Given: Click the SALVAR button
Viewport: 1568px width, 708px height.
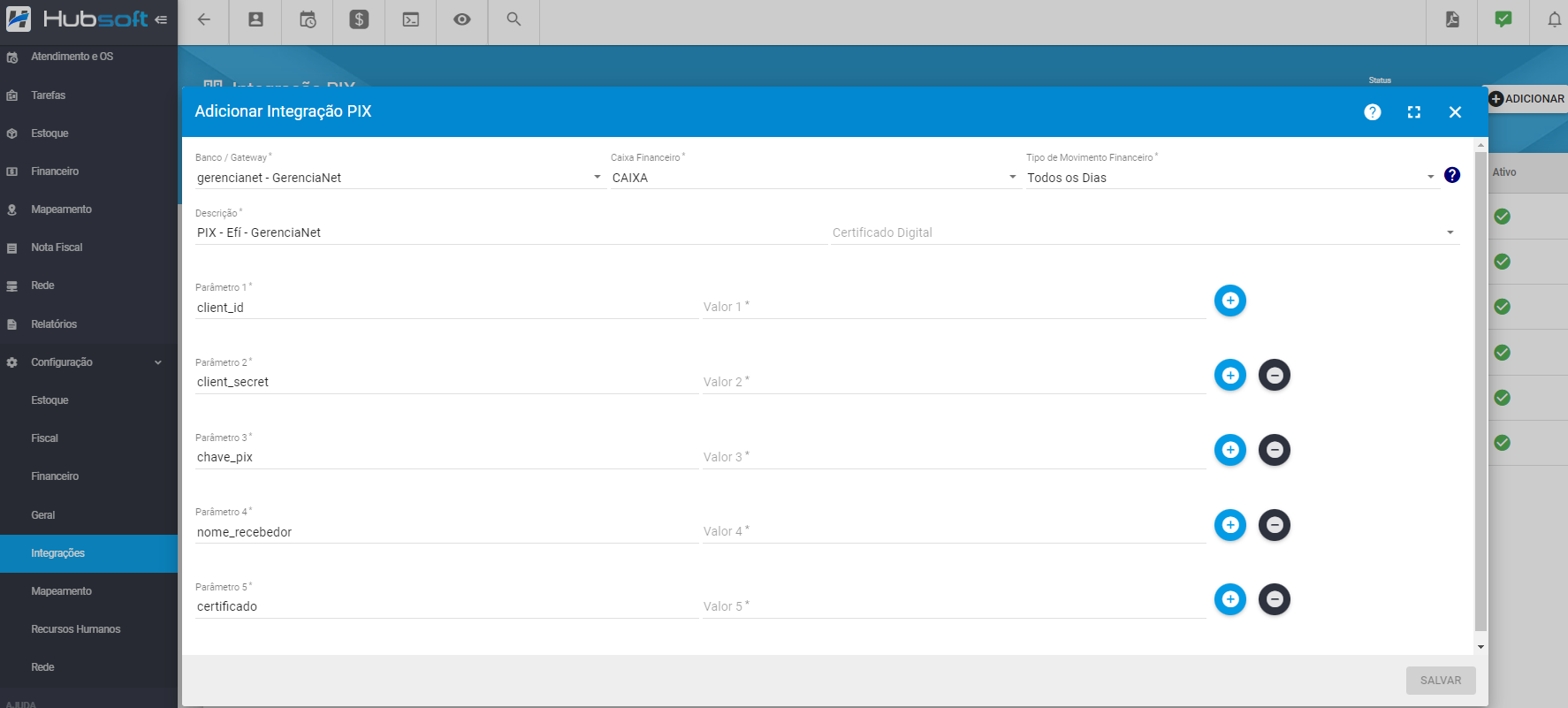Looking at the screenshot, I should [1441, 681].
